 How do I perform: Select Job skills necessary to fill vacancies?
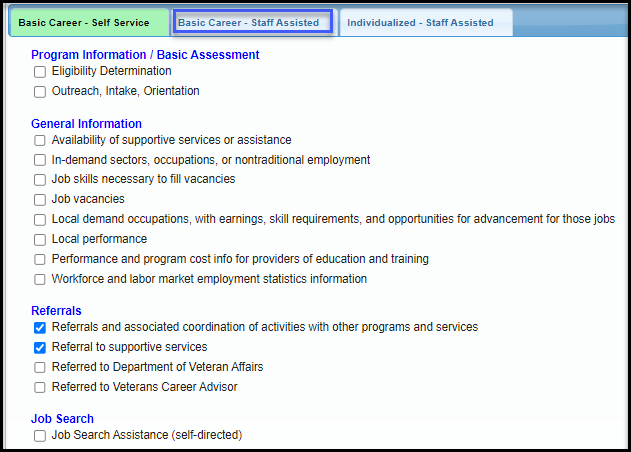[x=40, y=180]
